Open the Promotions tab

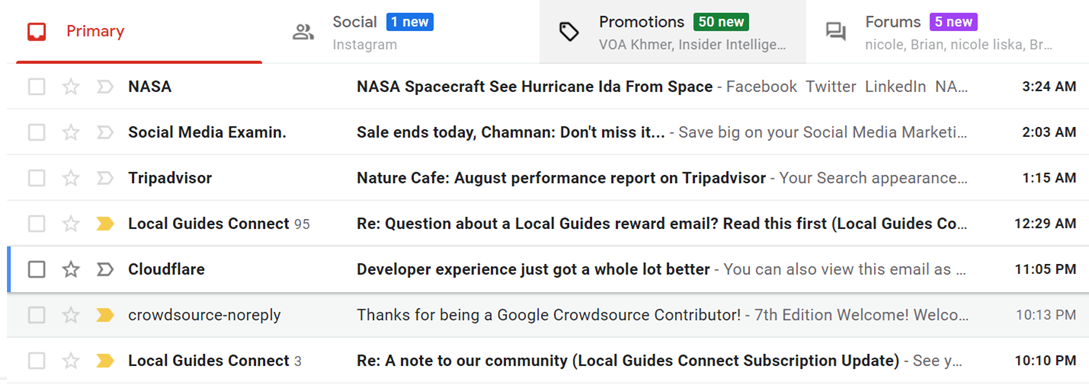coord(672,32)
